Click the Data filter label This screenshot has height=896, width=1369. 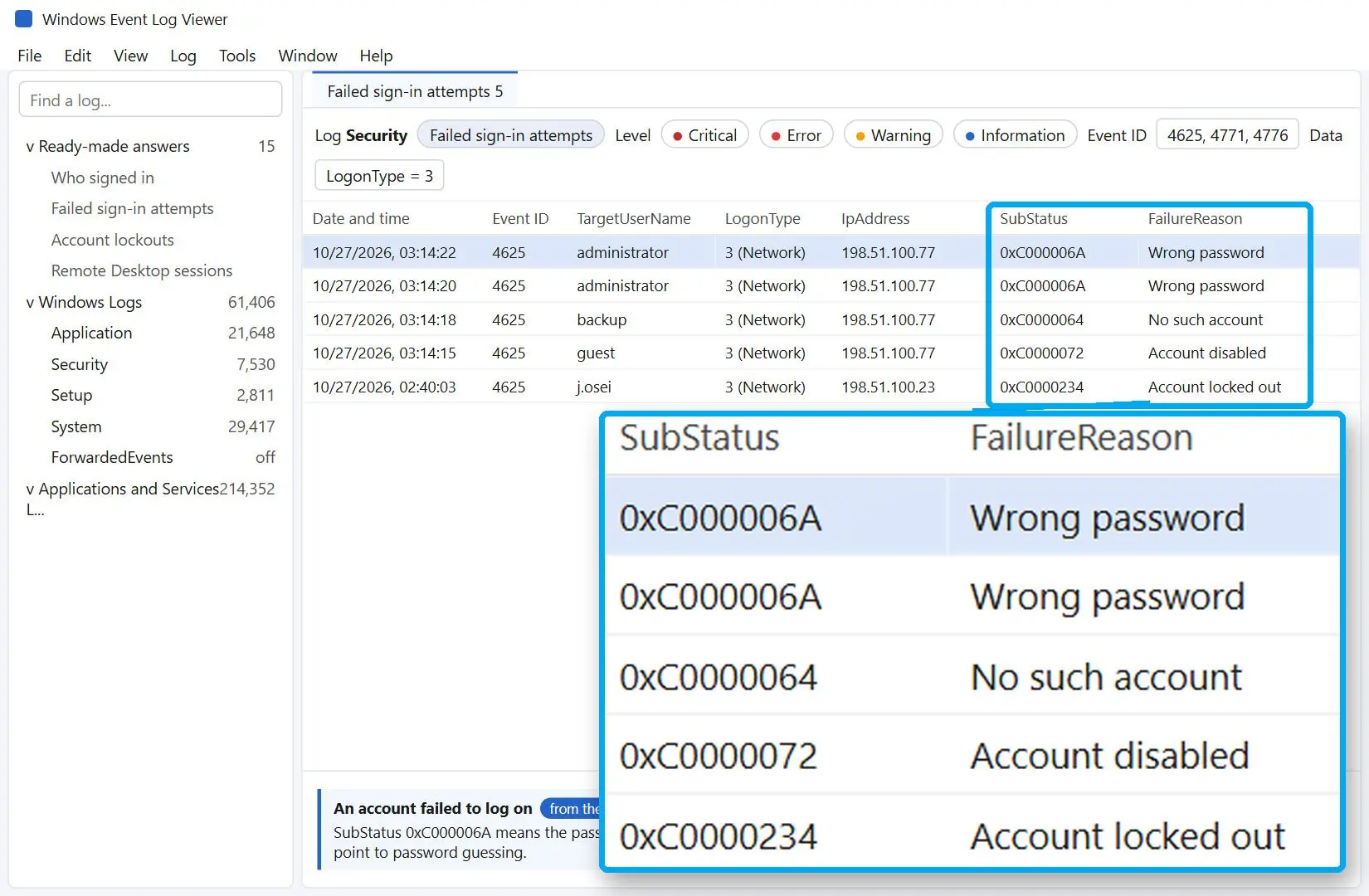[x=1325, y=135]
